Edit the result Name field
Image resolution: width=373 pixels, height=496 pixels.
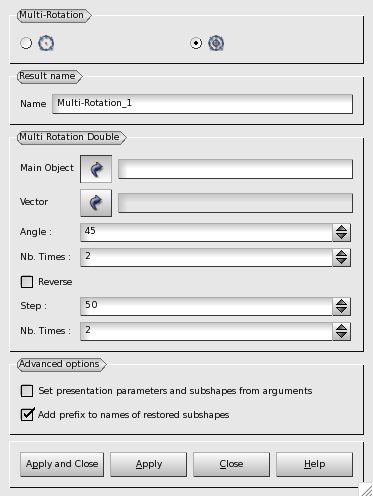pyautogui.click(x=202, y=104)
